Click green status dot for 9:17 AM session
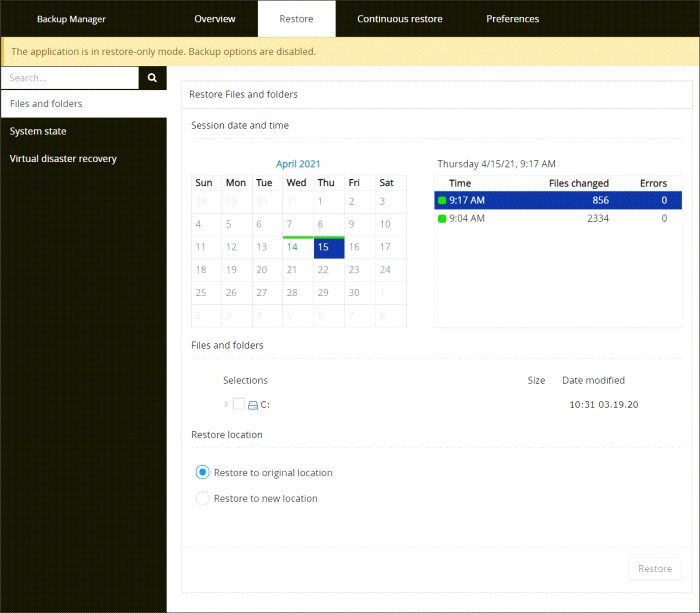 coord(442,201)
